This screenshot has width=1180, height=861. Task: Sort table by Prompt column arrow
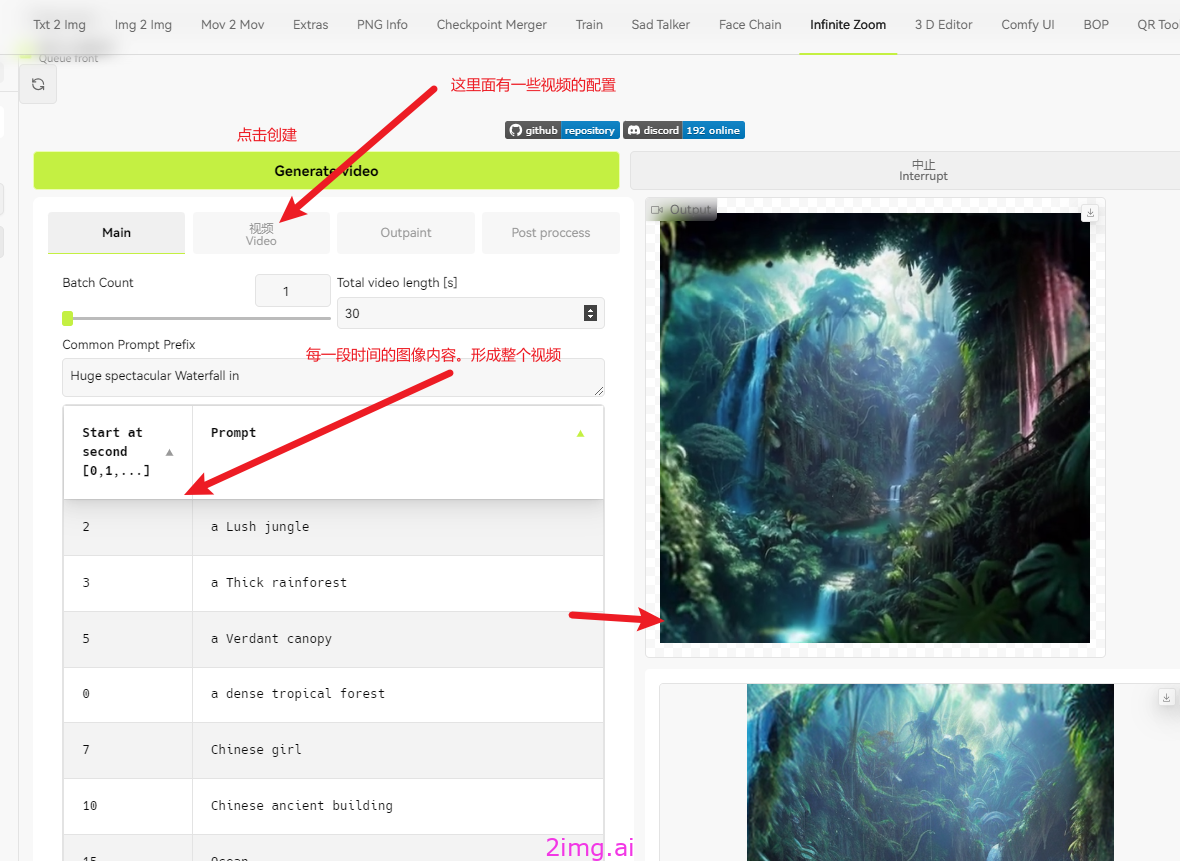coord(580,434)
